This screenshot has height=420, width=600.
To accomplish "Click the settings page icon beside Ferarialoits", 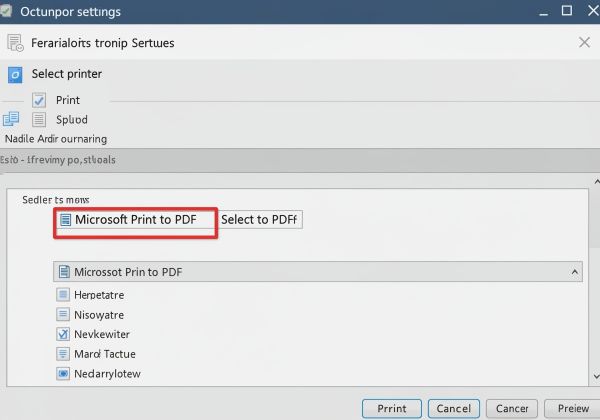I will [15, 42].
